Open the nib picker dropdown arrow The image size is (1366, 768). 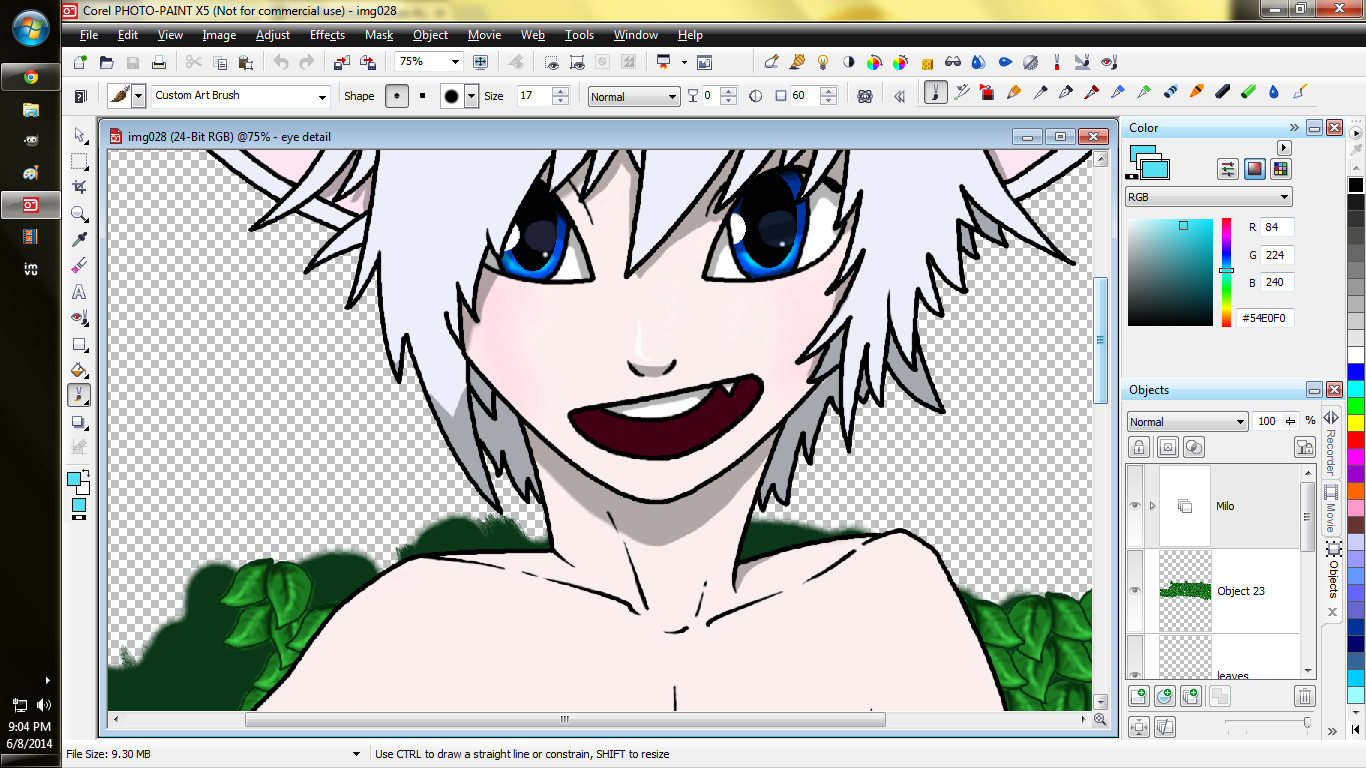click(472, 96)
